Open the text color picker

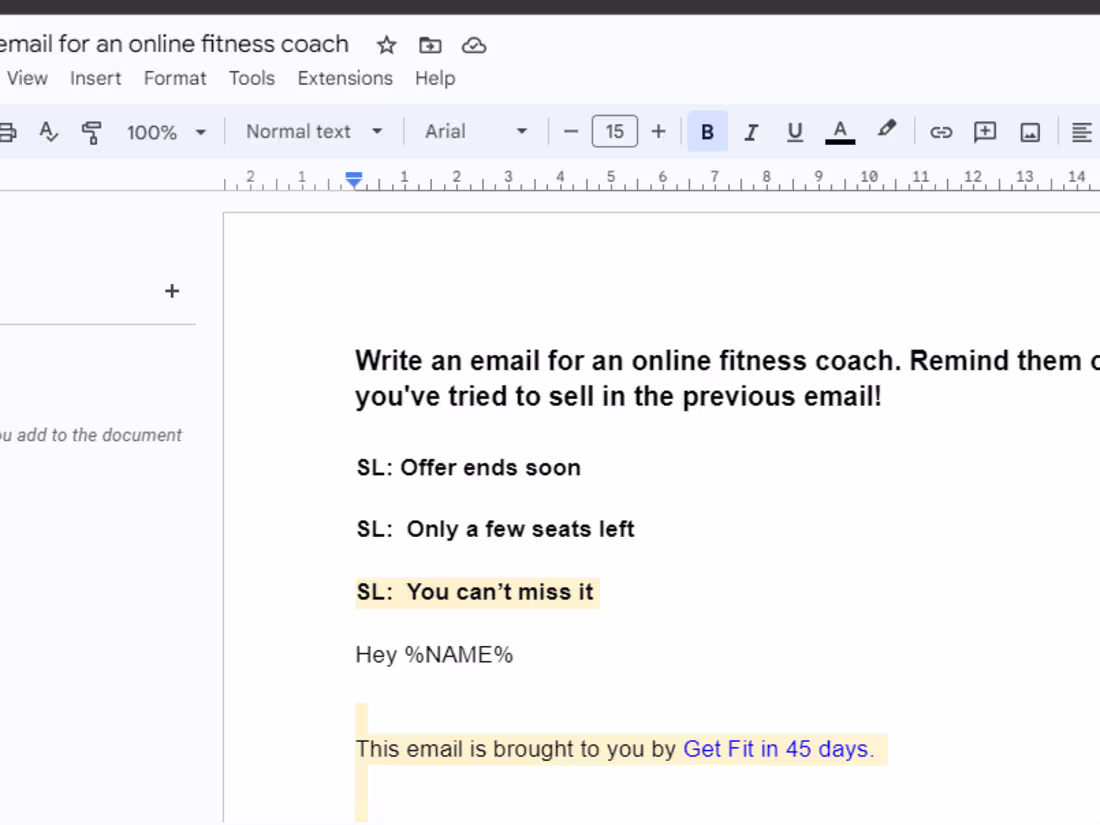click(x=840, y=131)
